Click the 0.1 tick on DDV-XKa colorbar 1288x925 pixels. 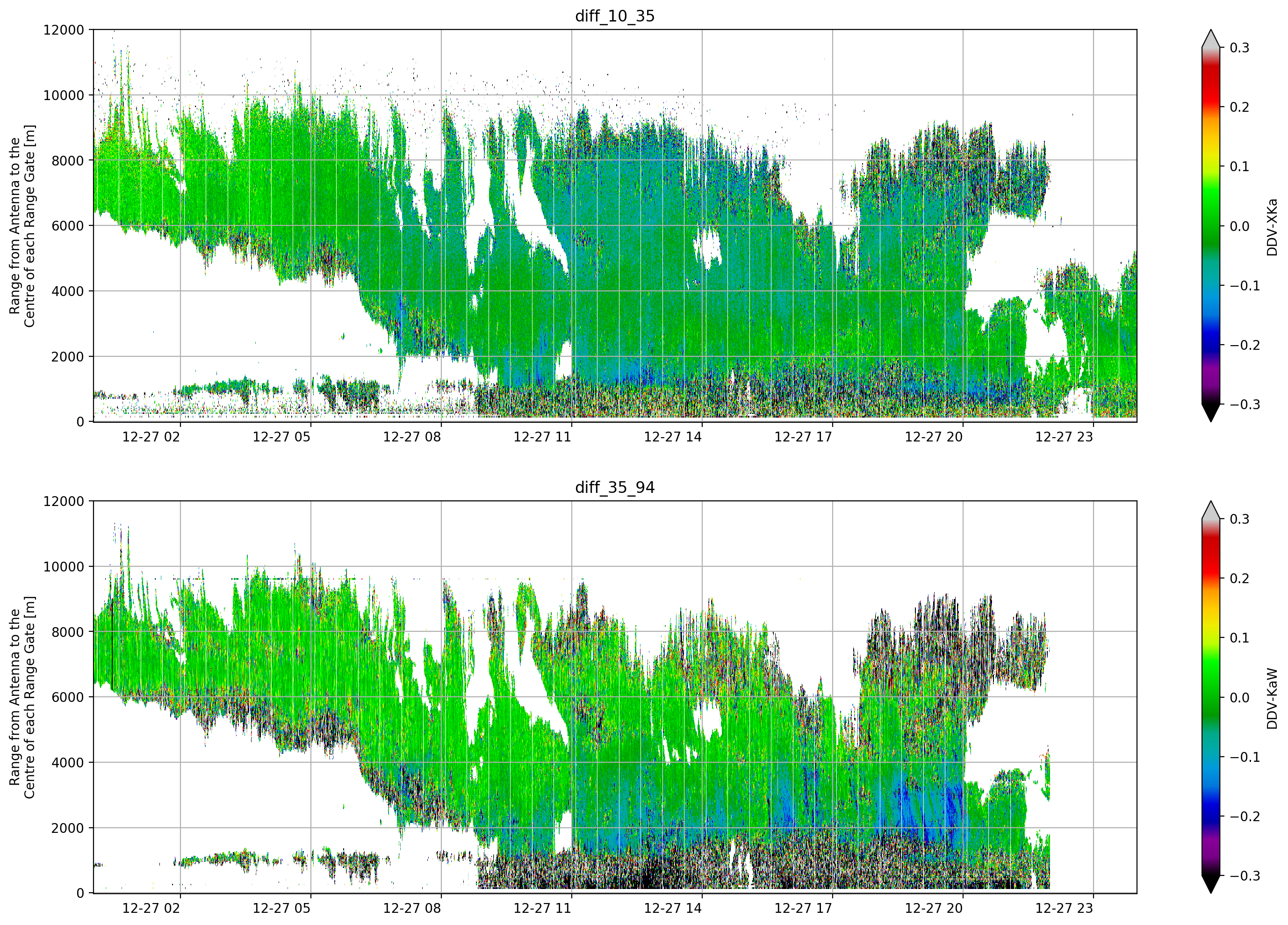pos(1239,167)
